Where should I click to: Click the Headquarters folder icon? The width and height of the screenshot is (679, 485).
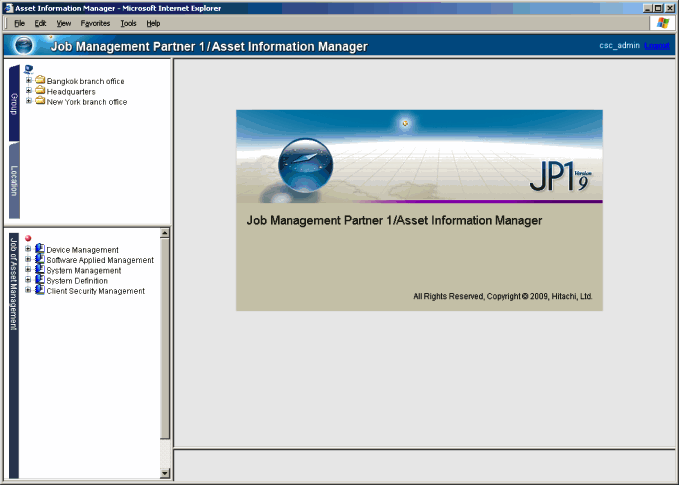(40, 91)
